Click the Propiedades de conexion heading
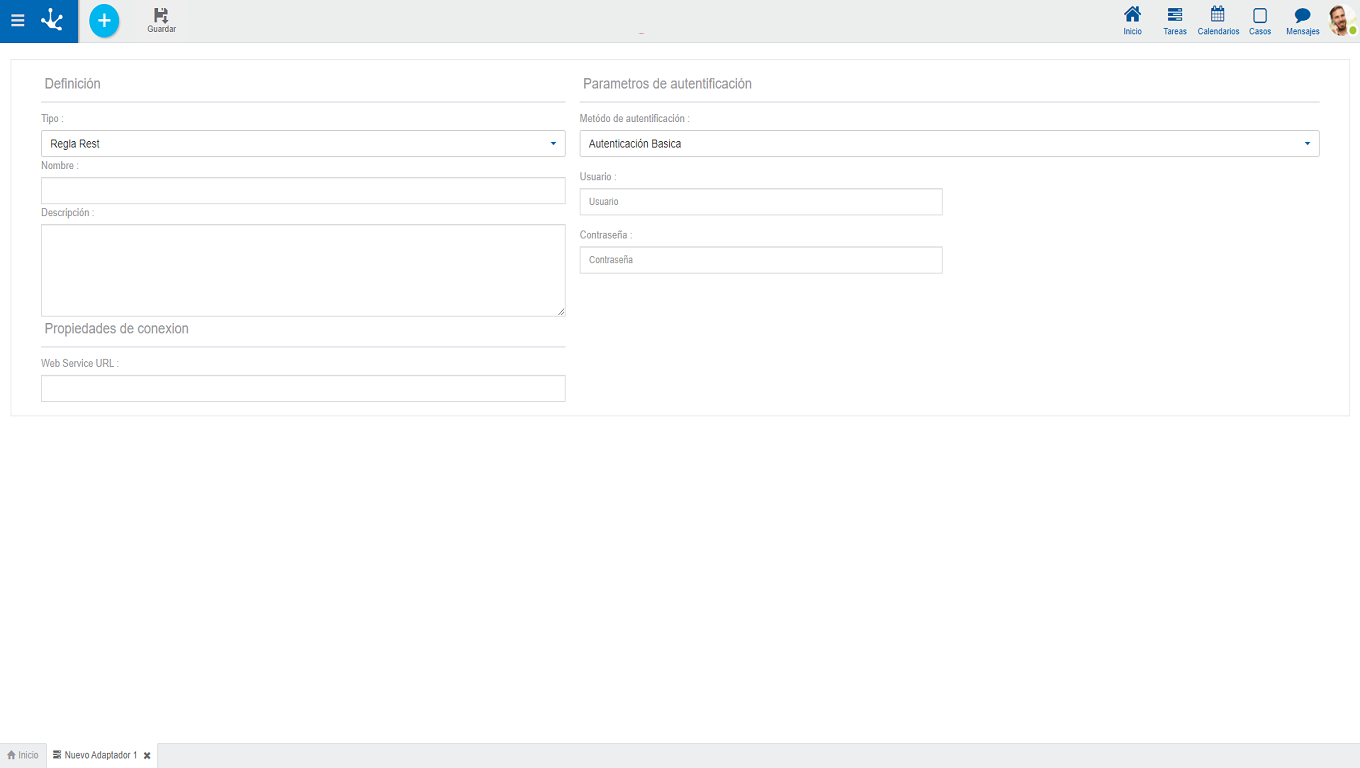Screen dimensions: 1360x768 116,328
